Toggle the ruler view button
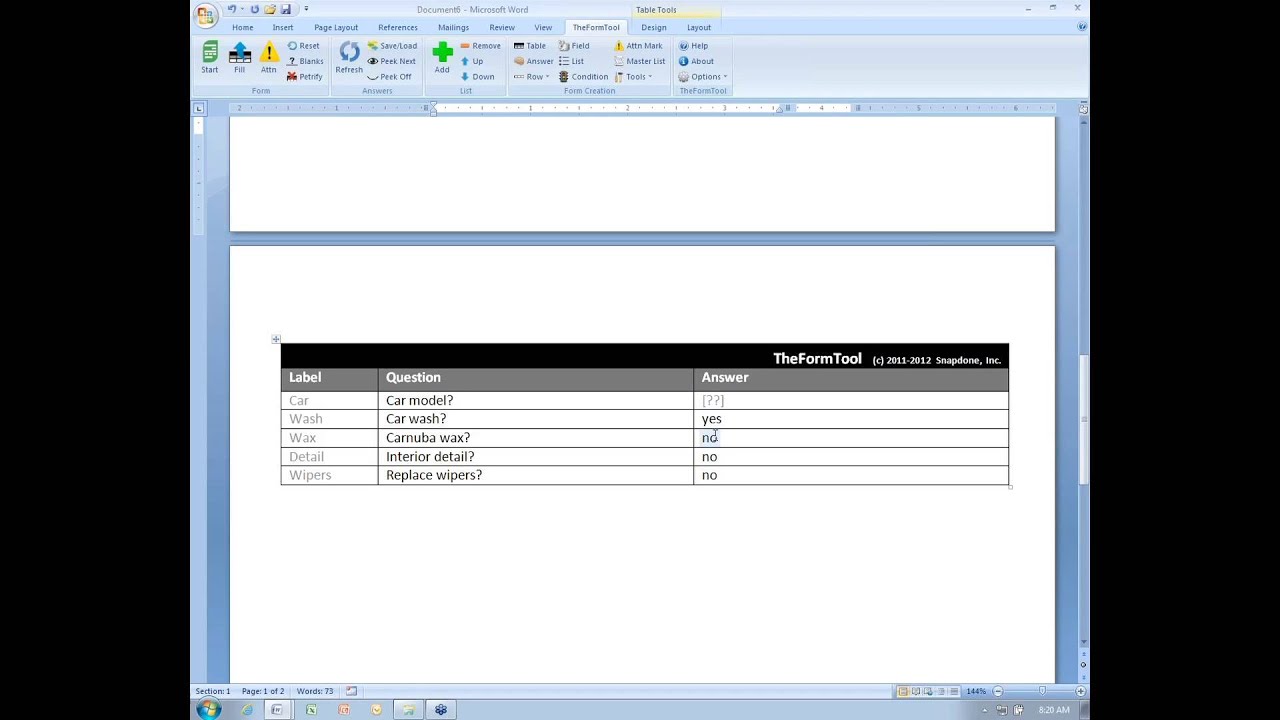Screen dimensions: 1280x720 coord(1082,107)
